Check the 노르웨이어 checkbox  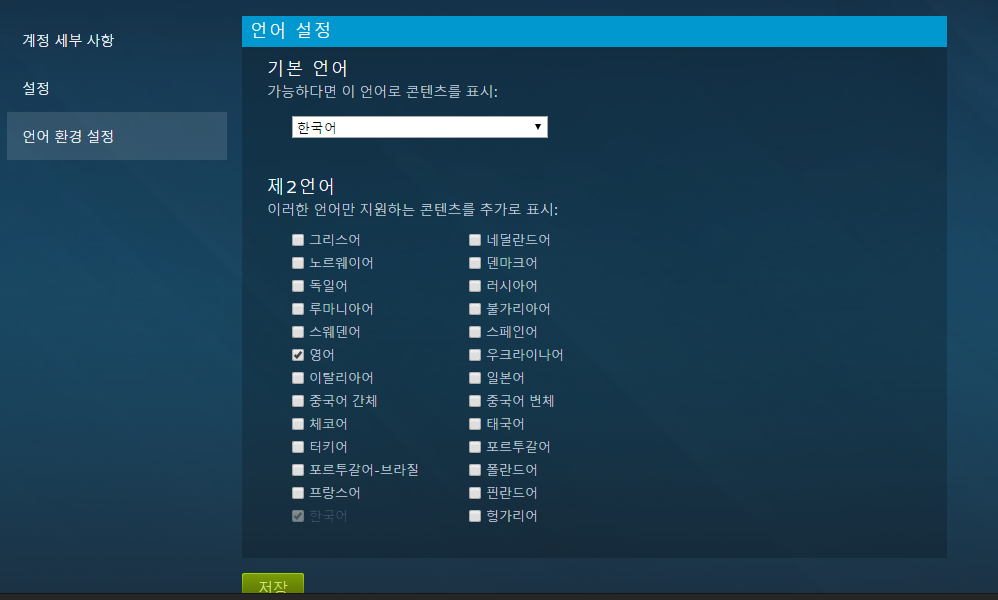pyautogui.click(x=298, y=263)
